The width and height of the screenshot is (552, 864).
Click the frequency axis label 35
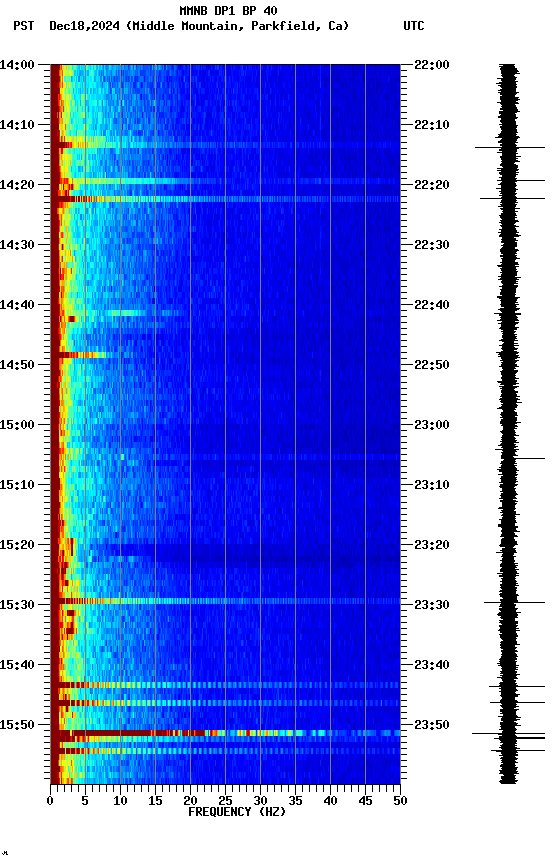tap(295, 801)
